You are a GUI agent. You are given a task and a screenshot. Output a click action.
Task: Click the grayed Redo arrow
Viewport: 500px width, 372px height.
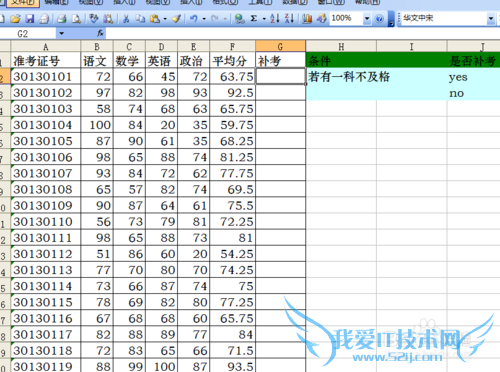click(x=215, y=19)
